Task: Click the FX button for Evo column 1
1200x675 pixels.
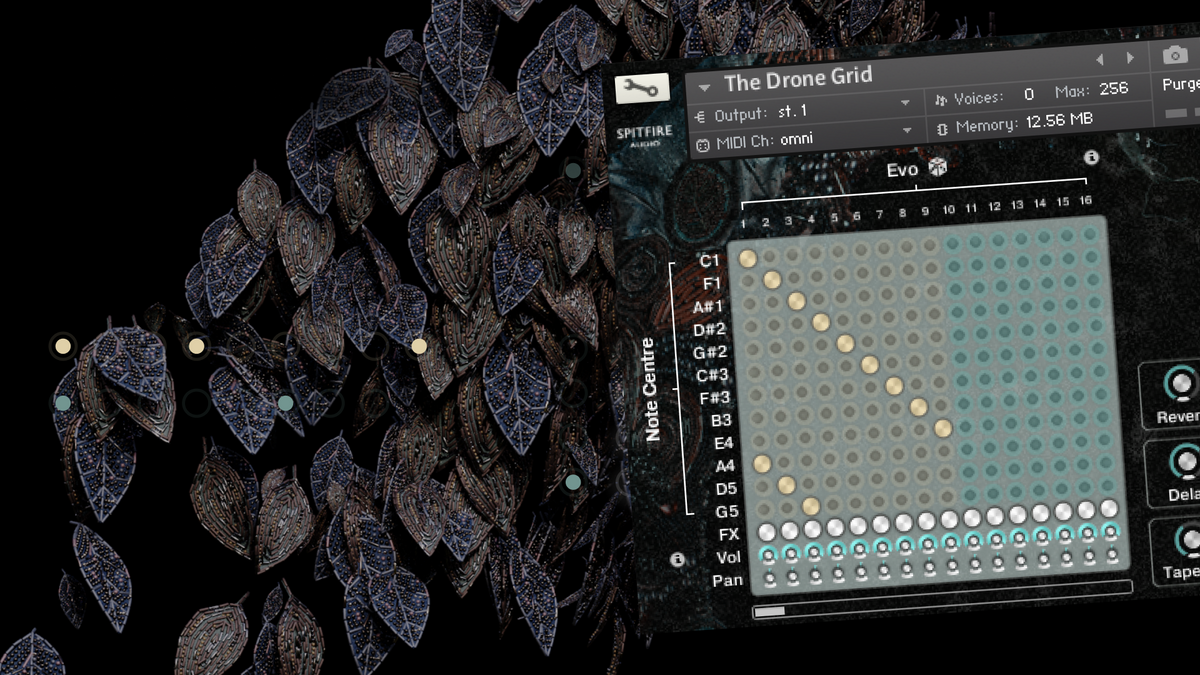Action: click(766, 531)
